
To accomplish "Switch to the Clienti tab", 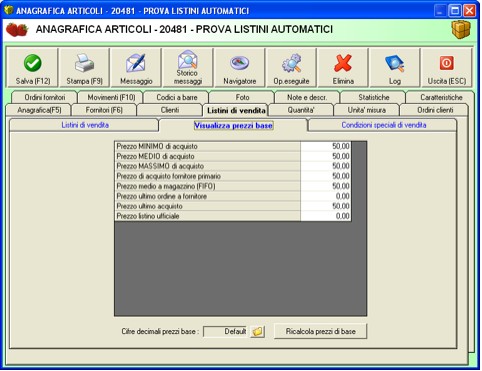I will click(170, 110).
